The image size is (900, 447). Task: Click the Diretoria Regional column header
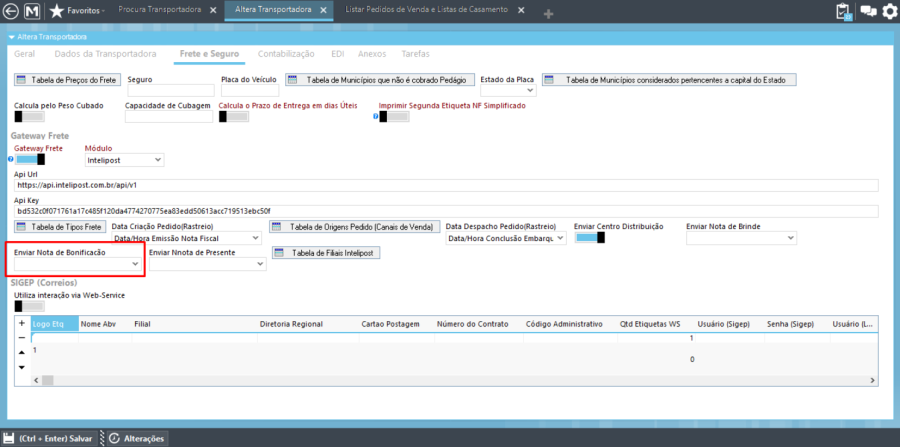(309, 324)
